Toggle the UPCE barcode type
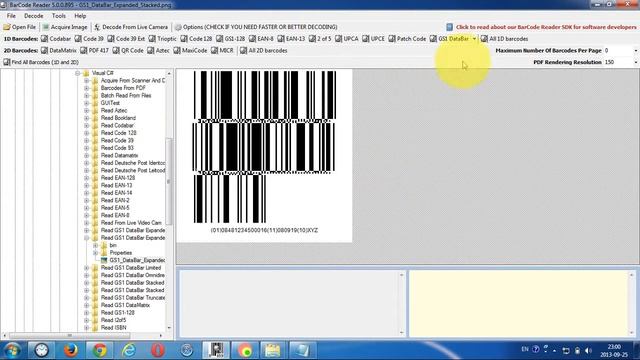Image resolution: width=640 pixels, height=360 pixels. click(x=373, y=39)
